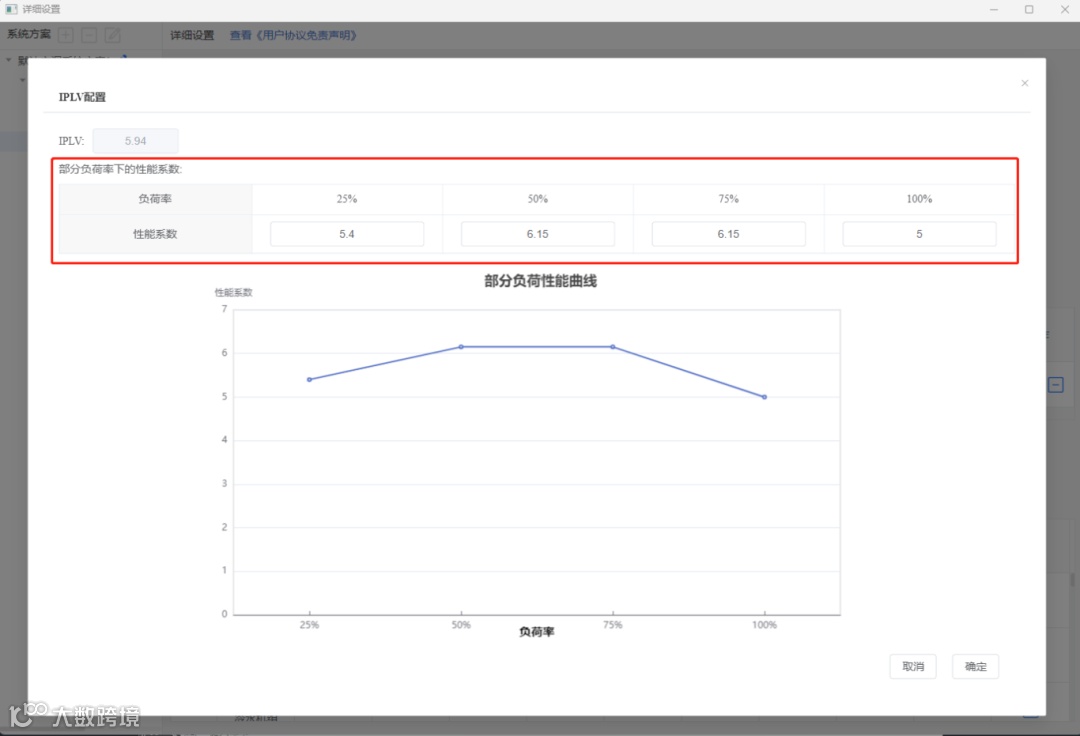Maximize the 详细设置 window
The height and width of the screenshot is (736, 1080).
pos(1029,10)
